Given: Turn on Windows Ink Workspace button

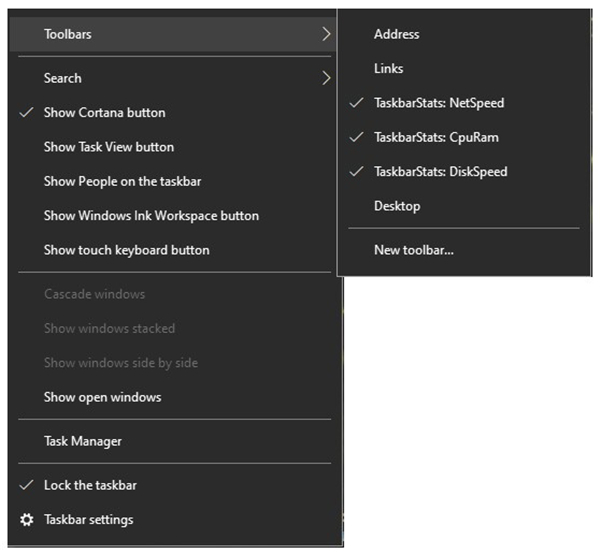Looking at the screenshot, I should tap(151, 216).
